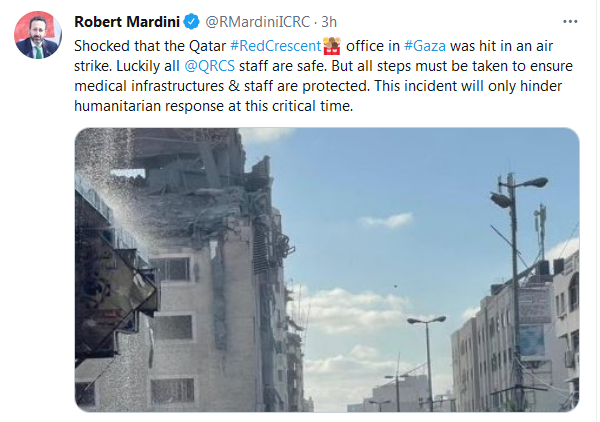Follow the #RedCrescent hashtag
600x422 pixels.
tap(276, 46)
